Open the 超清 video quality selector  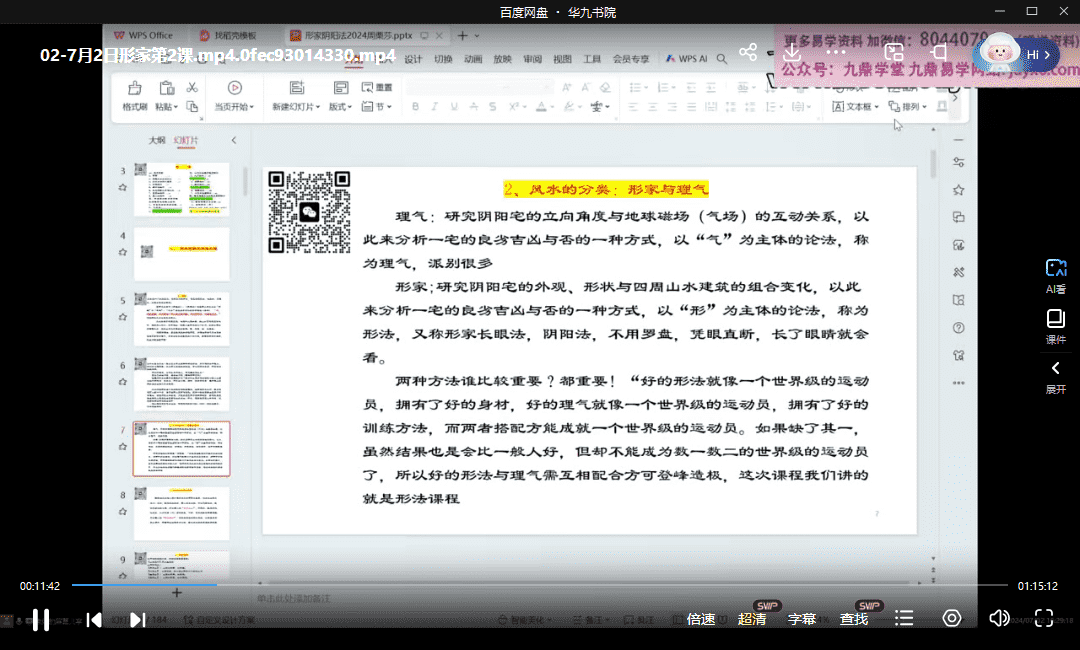coord(752,619)
